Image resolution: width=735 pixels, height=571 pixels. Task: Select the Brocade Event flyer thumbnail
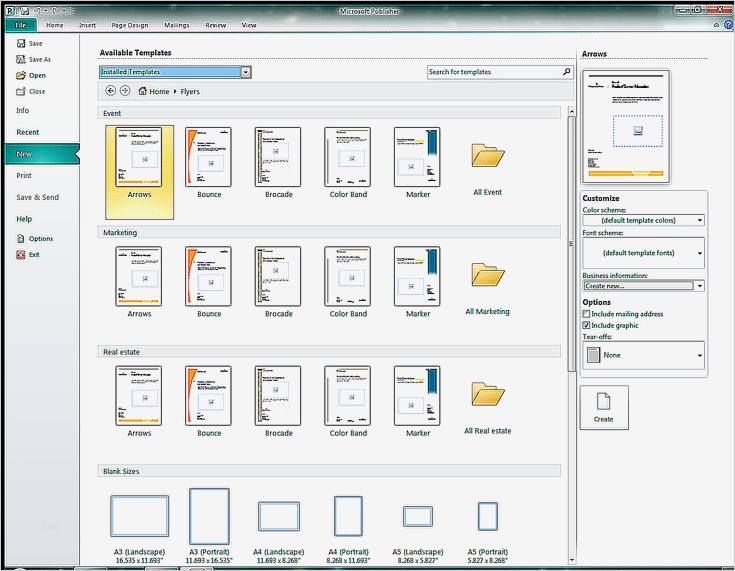278,158
